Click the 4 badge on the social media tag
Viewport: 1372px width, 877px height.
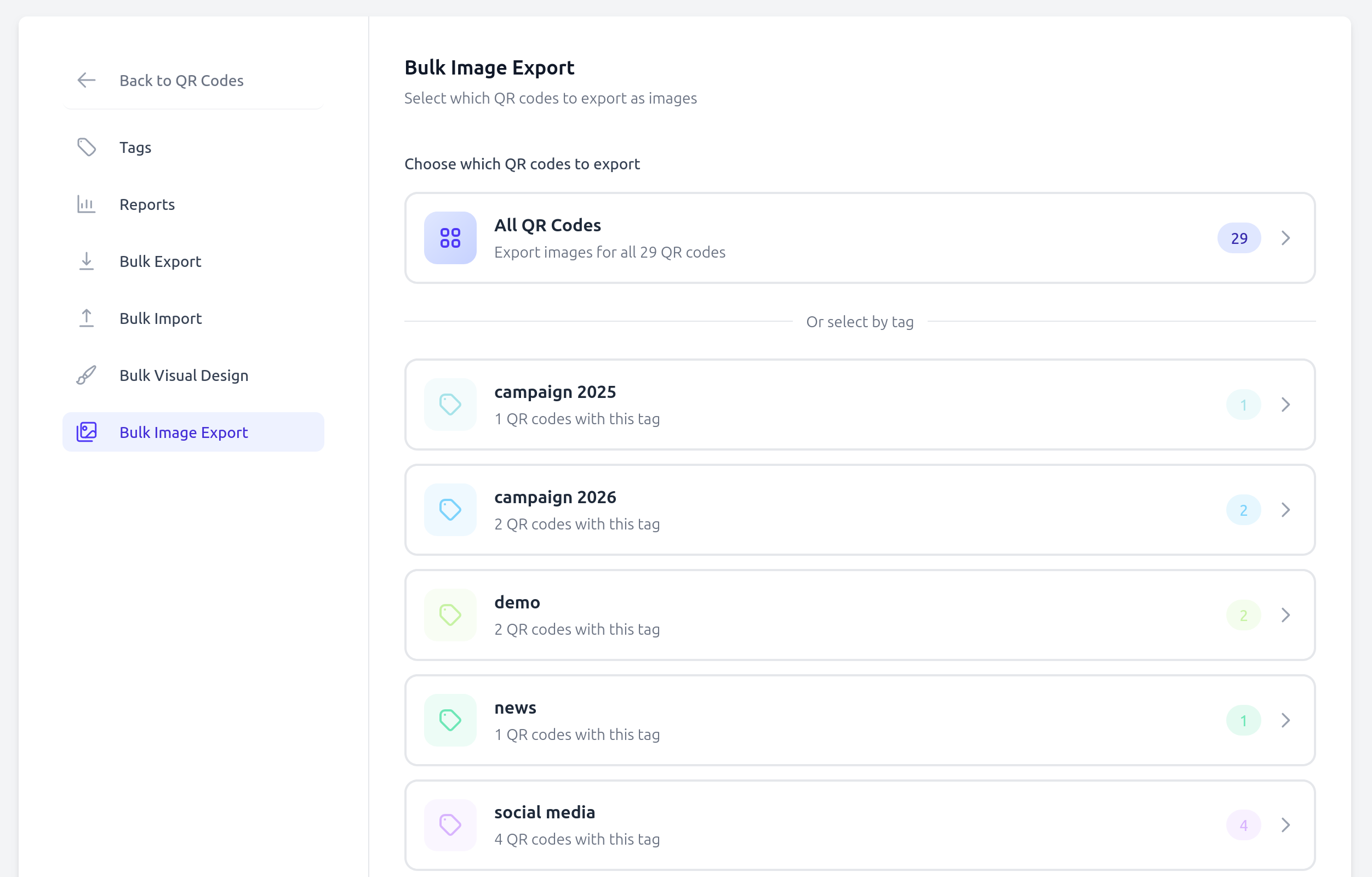(x=1243, y=824)
